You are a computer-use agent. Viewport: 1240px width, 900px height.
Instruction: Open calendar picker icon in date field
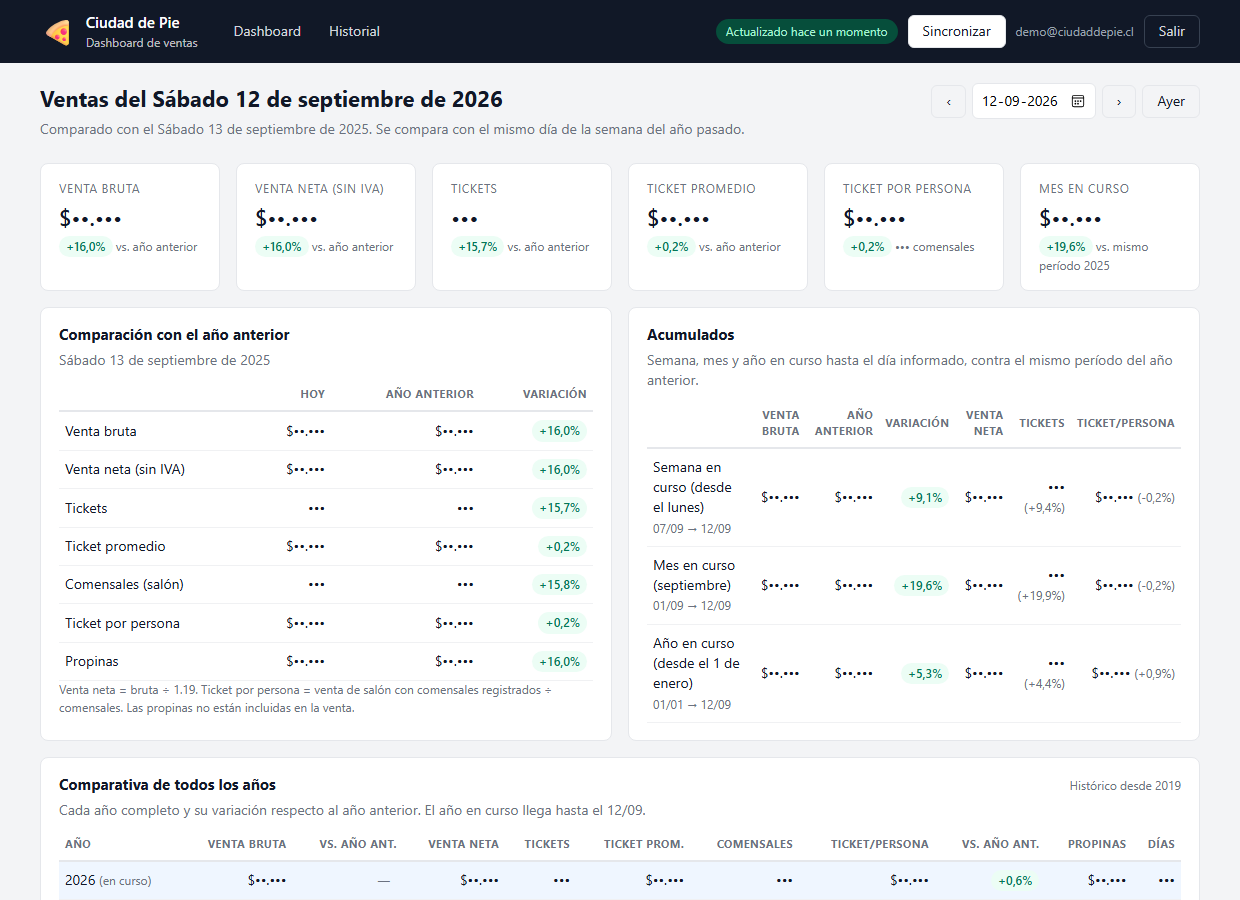click(1078, 101)
